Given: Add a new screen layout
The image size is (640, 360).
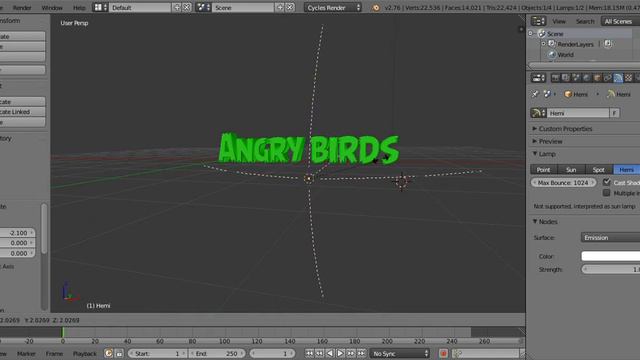Looking at the screenshot, I should click(x=177, y=7).
